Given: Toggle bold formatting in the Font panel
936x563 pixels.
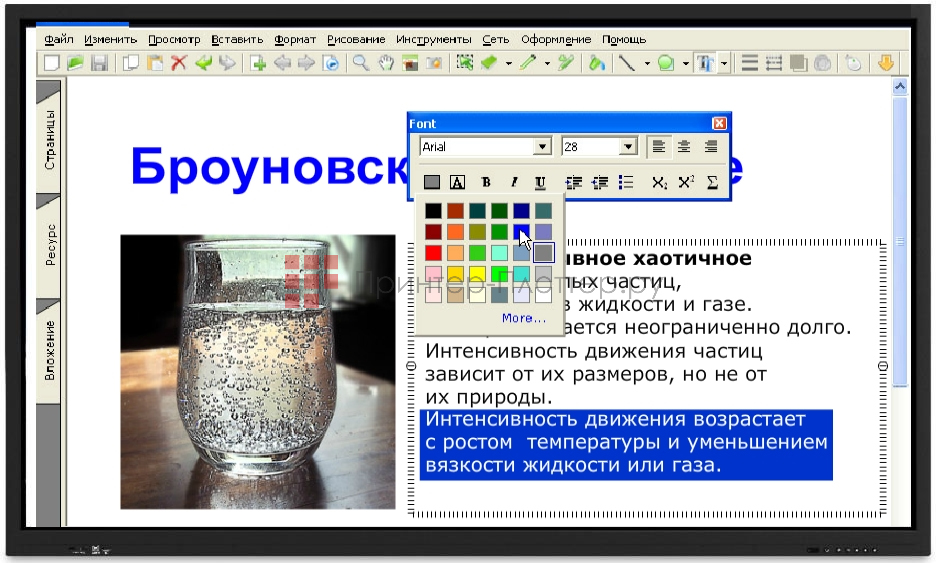Looking at the screenshot, I should [486, 182].
